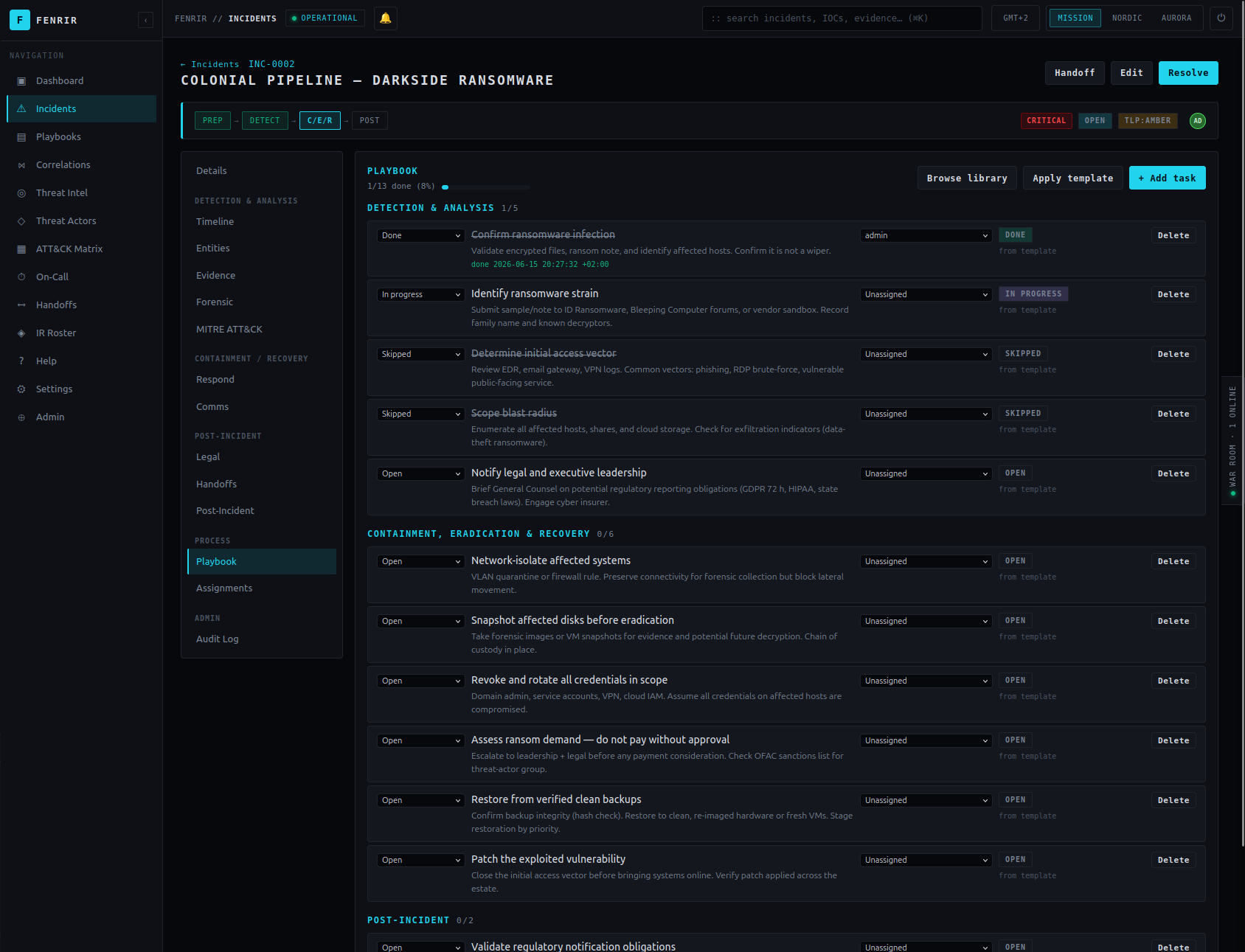
Task: Click Apply template
Action: click(1072, 178)
